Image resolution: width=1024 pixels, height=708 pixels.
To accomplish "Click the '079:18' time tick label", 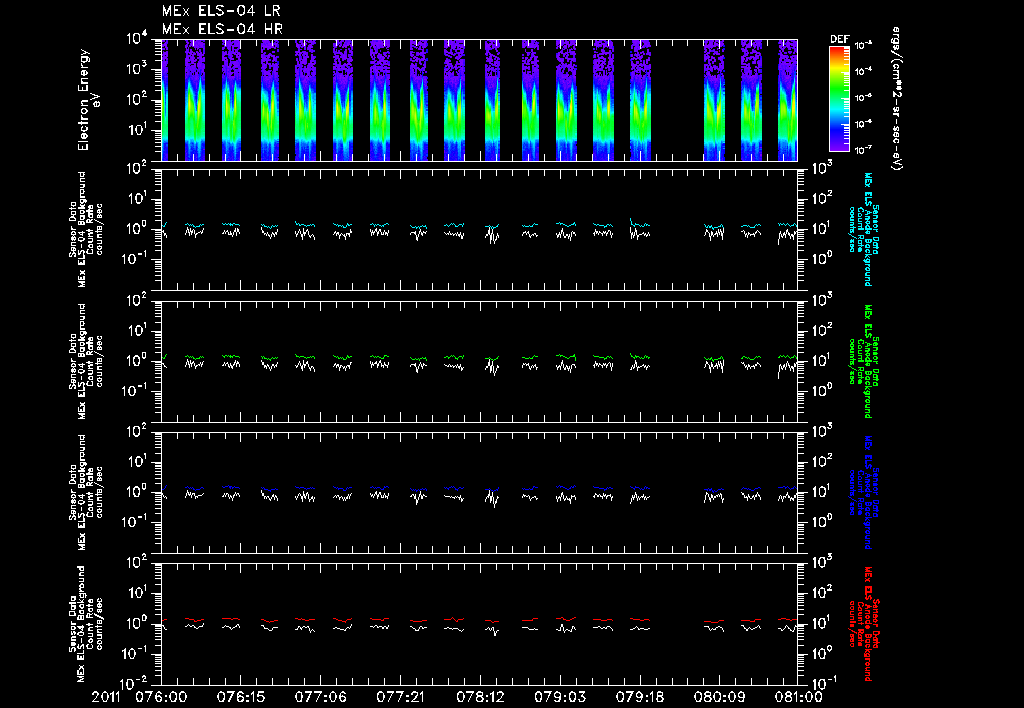I will [x=639, y=697].
